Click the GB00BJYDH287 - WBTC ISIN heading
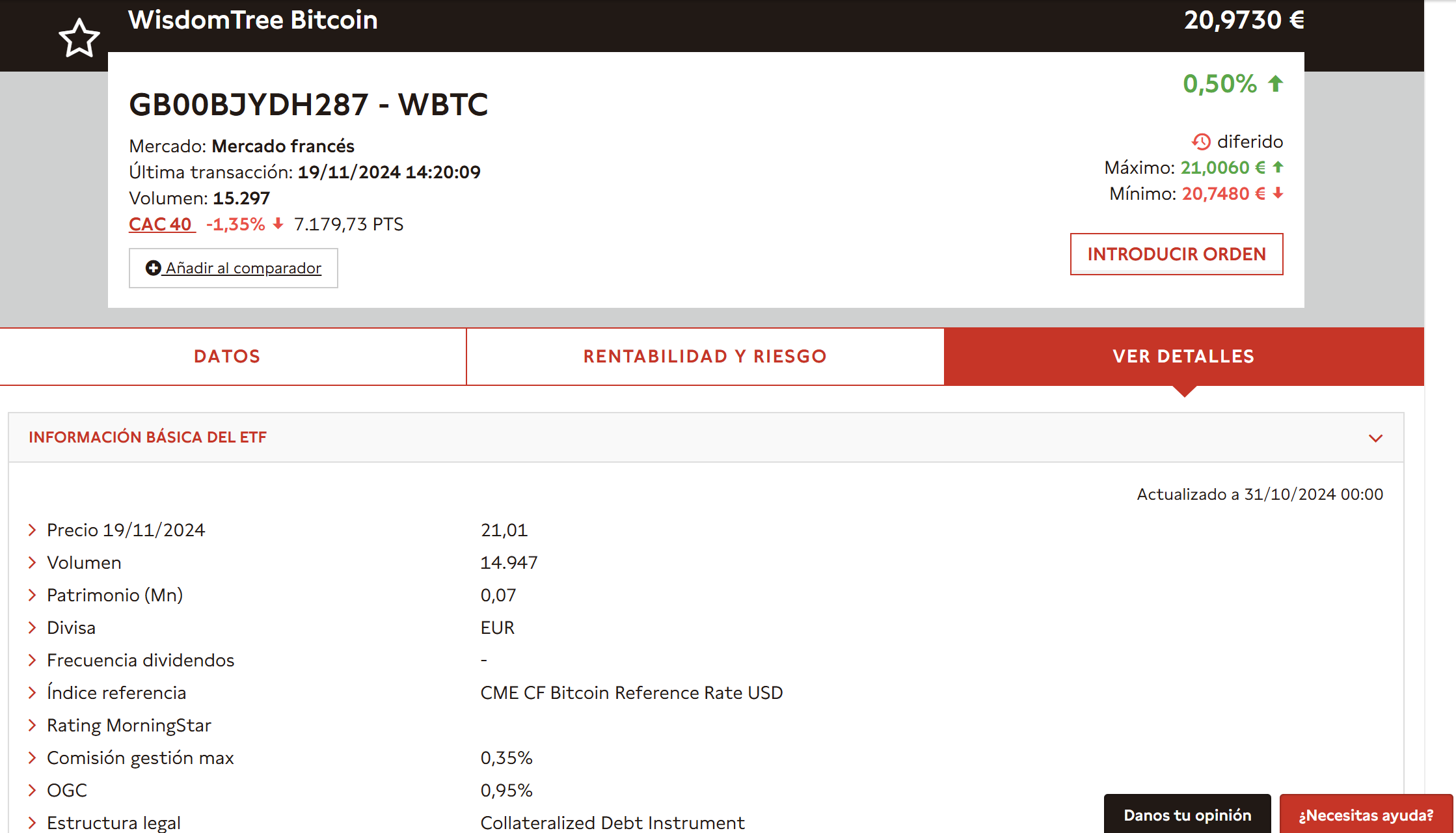This screenshot has width=1456, height=833. point(308,105)
